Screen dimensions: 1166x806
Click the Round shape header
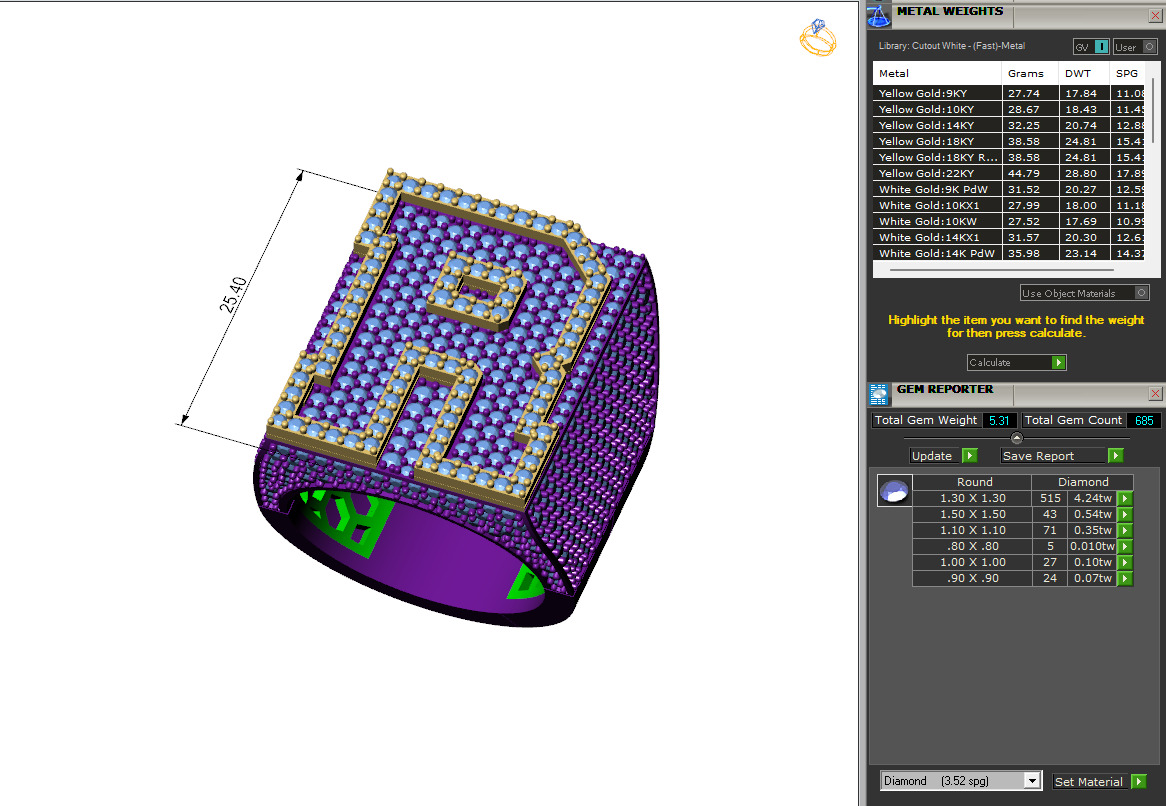pyautogui.click(x=974, y=482)
